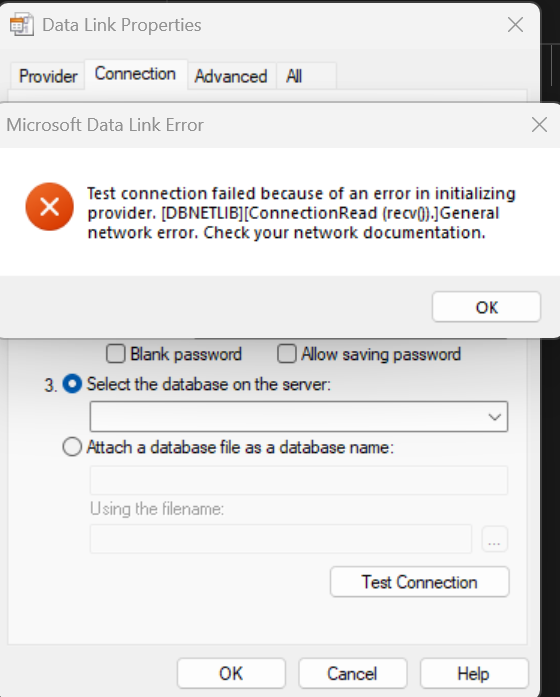Viewport: 560px width, 697px height.
Task: Go to the Advanced tab
Action: [x=231, y=76]
